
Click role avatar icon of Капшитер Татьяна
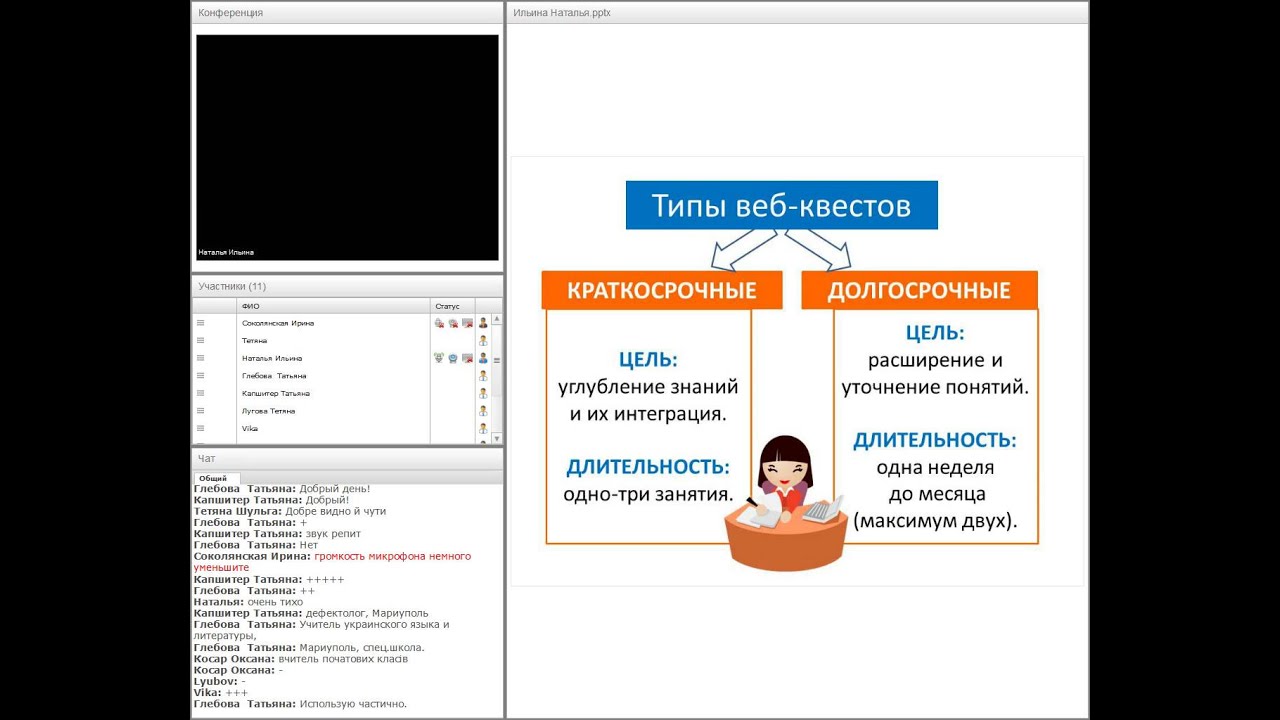pos(483,393)
